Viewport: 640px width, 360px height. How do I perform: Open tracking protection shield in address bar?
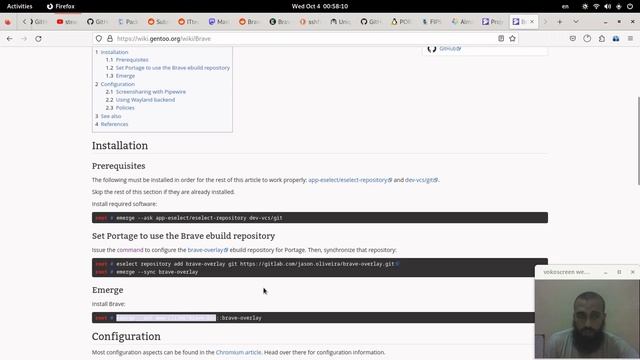coord(99,38)
